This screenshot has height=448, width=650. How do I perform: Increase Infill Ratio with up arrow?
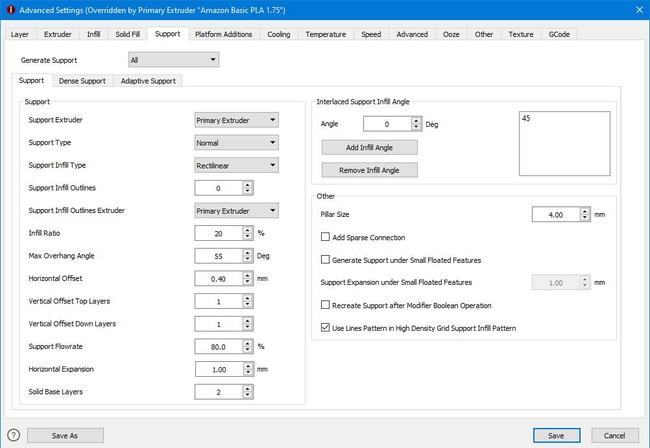tap(247, 229)
